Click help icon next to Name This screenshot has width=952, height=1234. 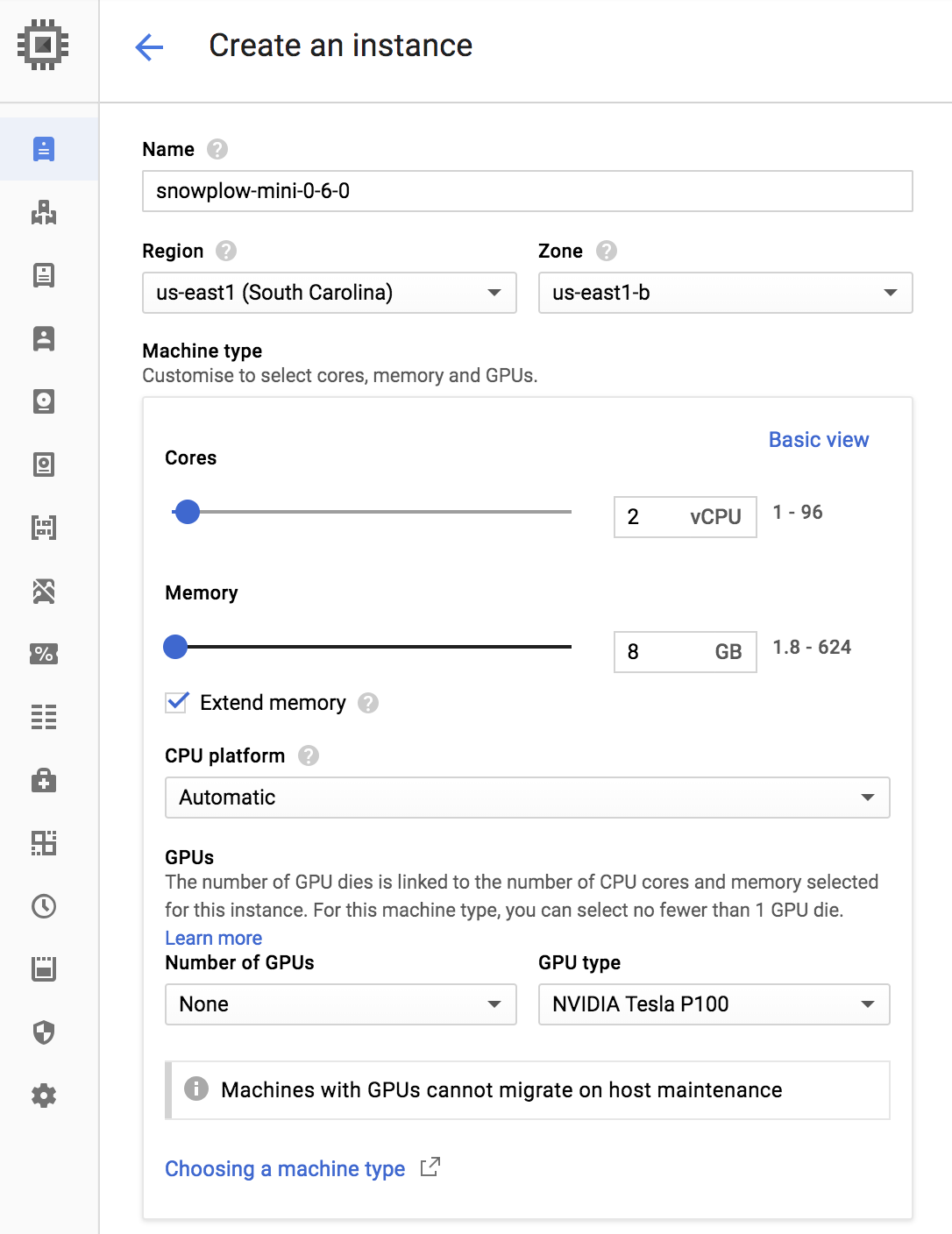(x=217, y=149)
